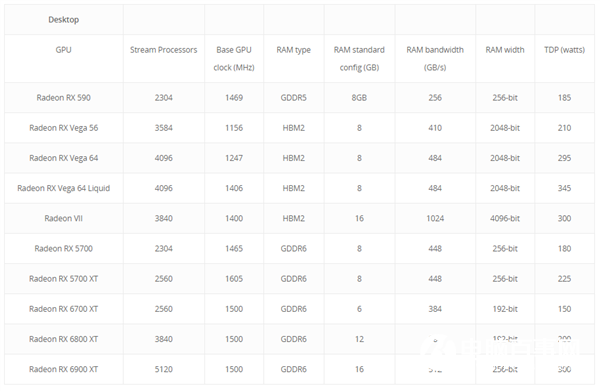Image resolution: width=600 pixels, height=391 pixels.
Task: Select the Radeon RX 6800 XT cell
Action: coord(64,339)
